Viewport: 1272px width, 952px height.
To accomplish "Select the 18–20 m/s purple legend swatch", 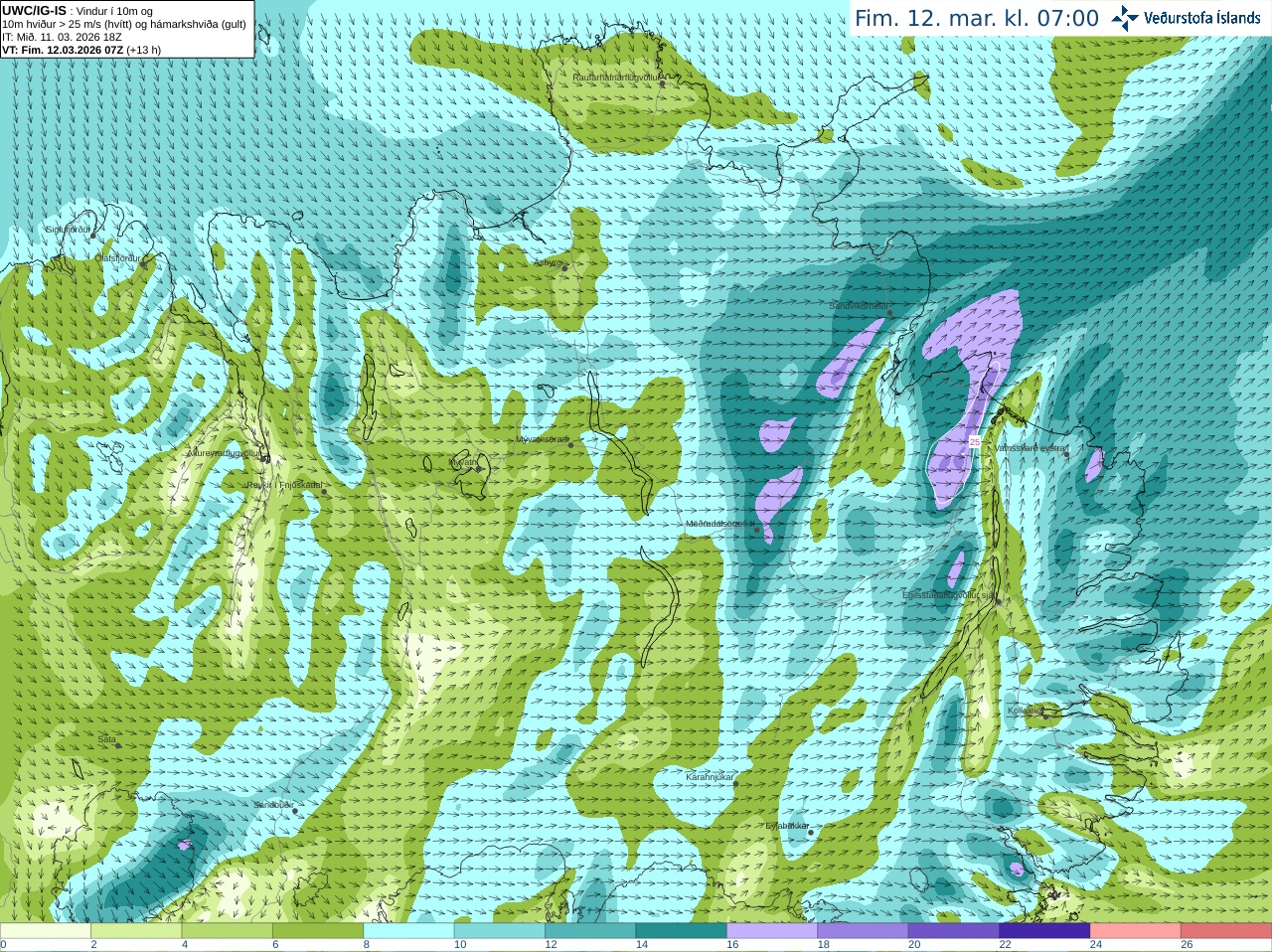I will click(x=864, y=931).
